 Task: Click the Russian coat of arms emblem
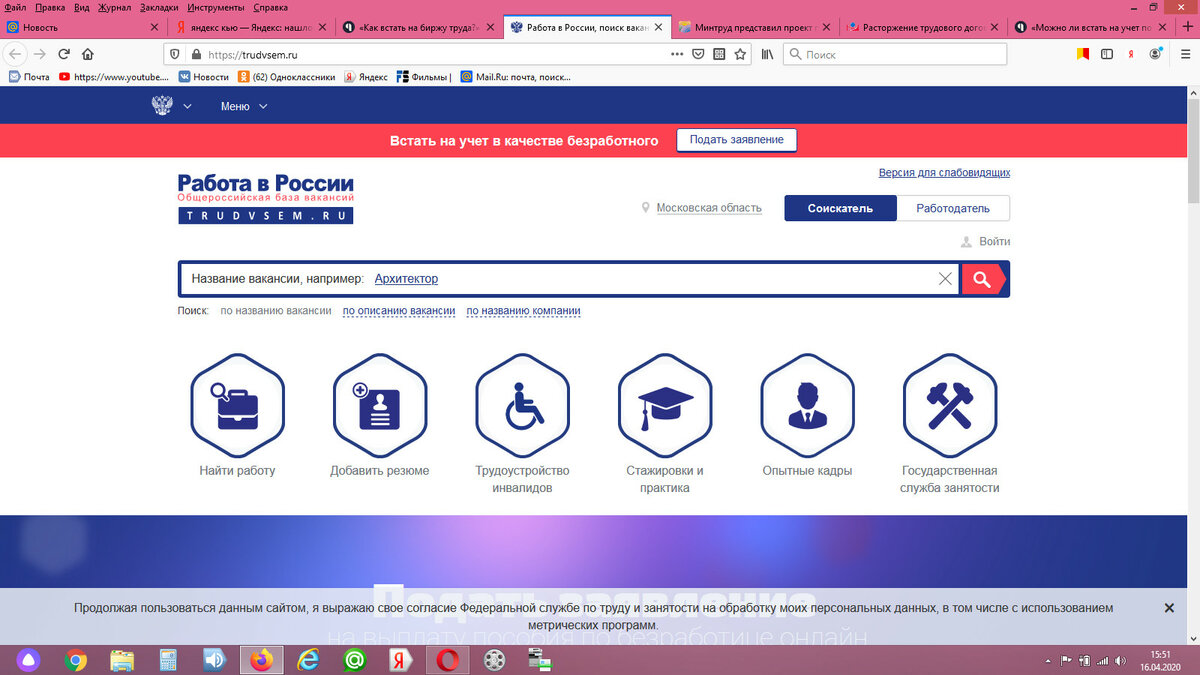click(162, 105)
